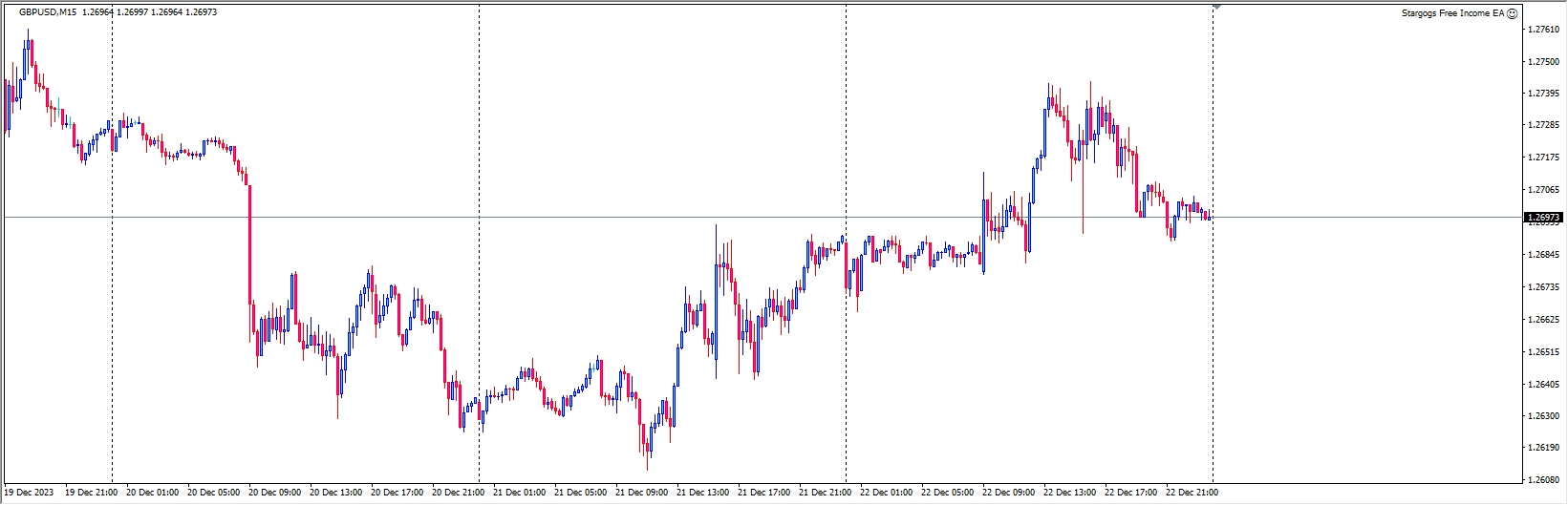Click the 19 Dec 2023 date label

pyautogui.click(x=29, y=493)
